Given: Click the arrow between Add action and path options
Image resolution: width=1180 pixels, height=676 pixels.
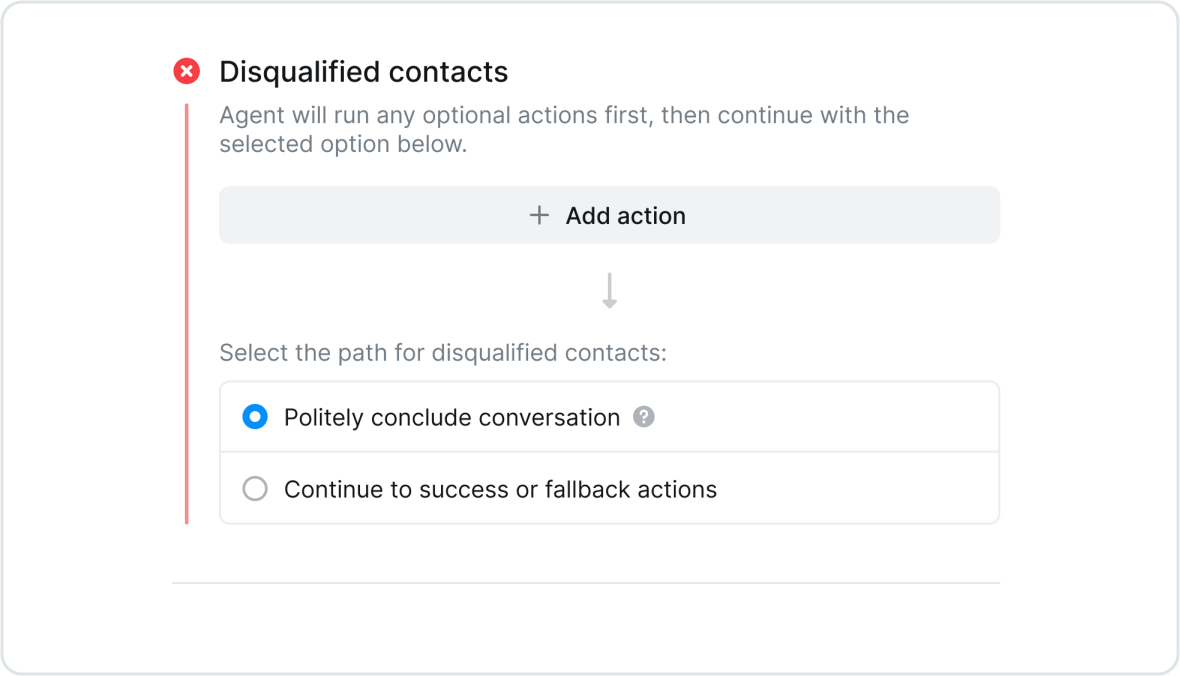Looking at the screenshot, I should (x=609, y=292).
